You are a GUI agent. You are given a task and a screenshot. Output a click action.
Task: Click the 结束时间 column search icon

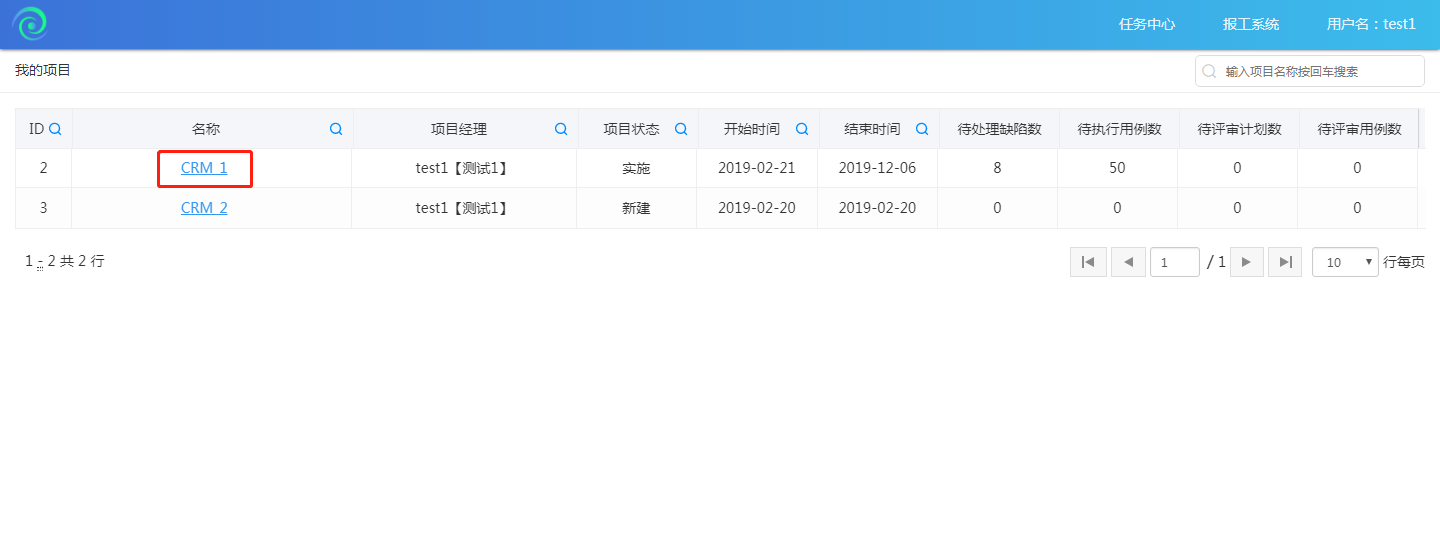[922, 129]
